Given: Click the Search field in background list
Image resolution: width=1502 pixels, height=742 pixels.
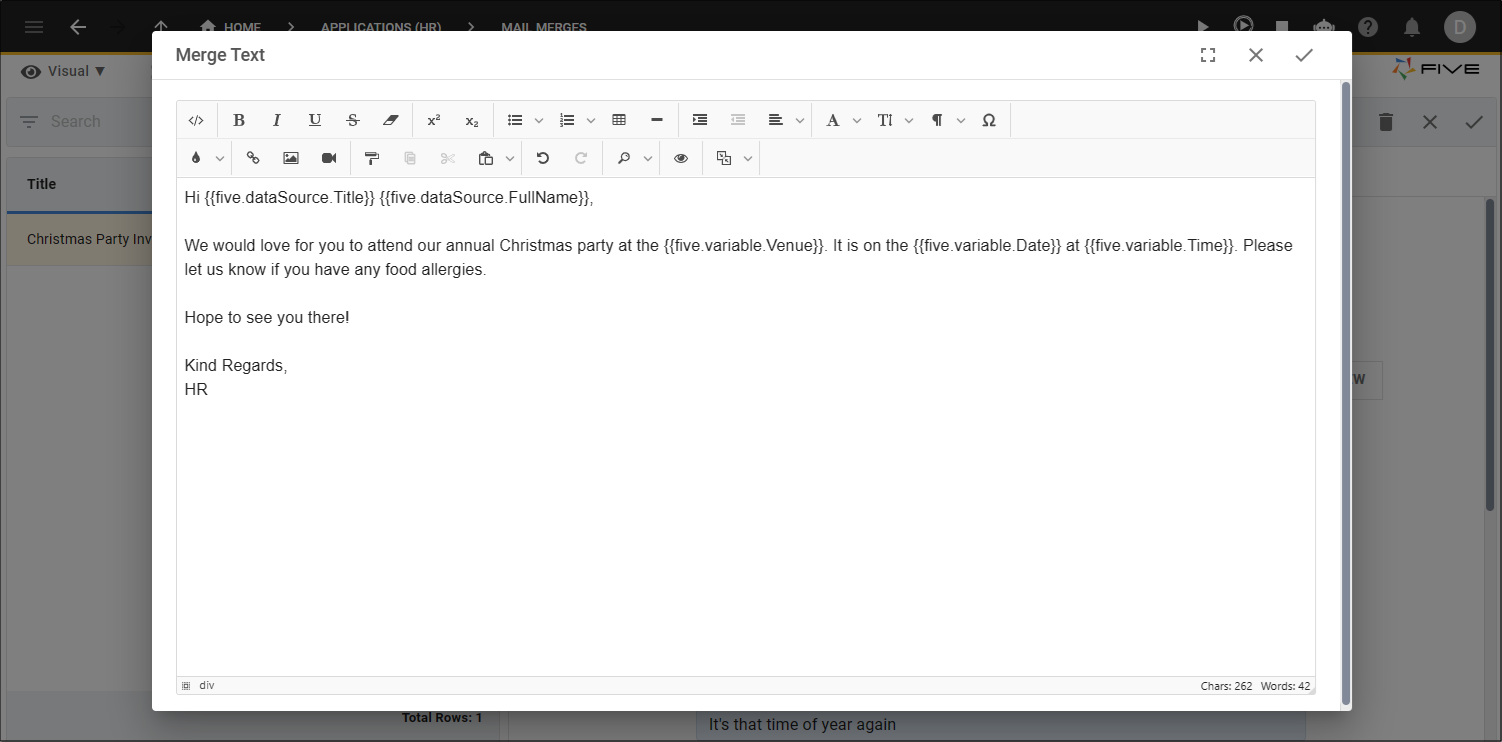Looking at the screenshot, I should tap(80, 121).
